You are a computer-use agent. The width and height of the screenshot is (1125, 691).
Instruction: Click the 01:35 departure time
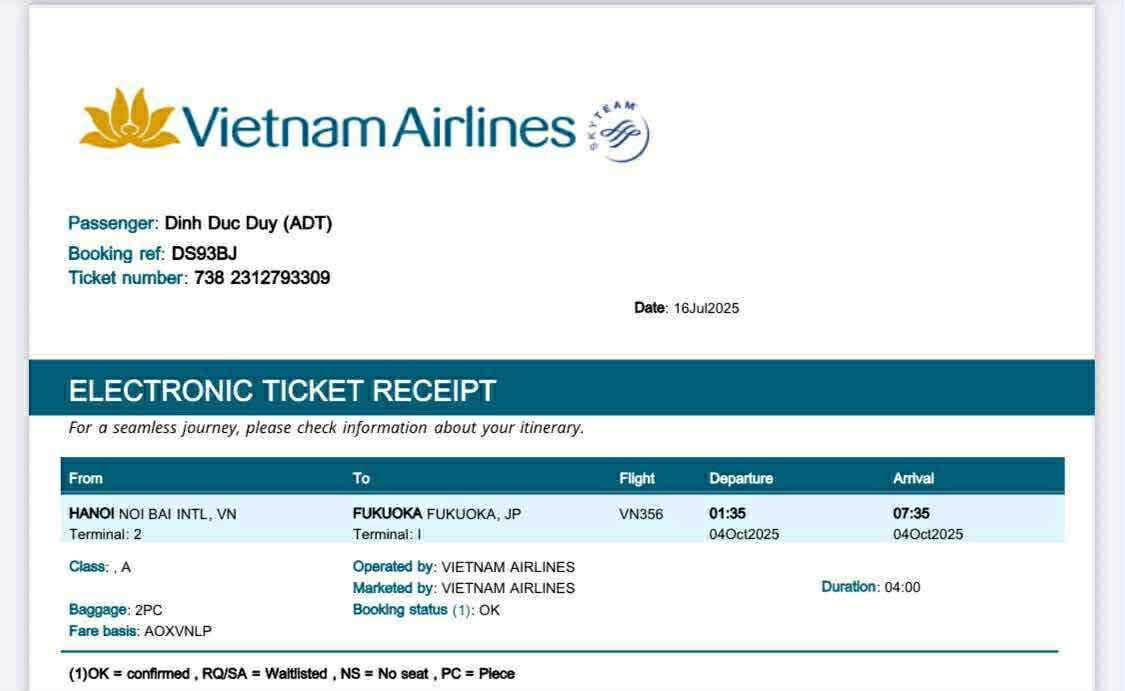(728, 513)
